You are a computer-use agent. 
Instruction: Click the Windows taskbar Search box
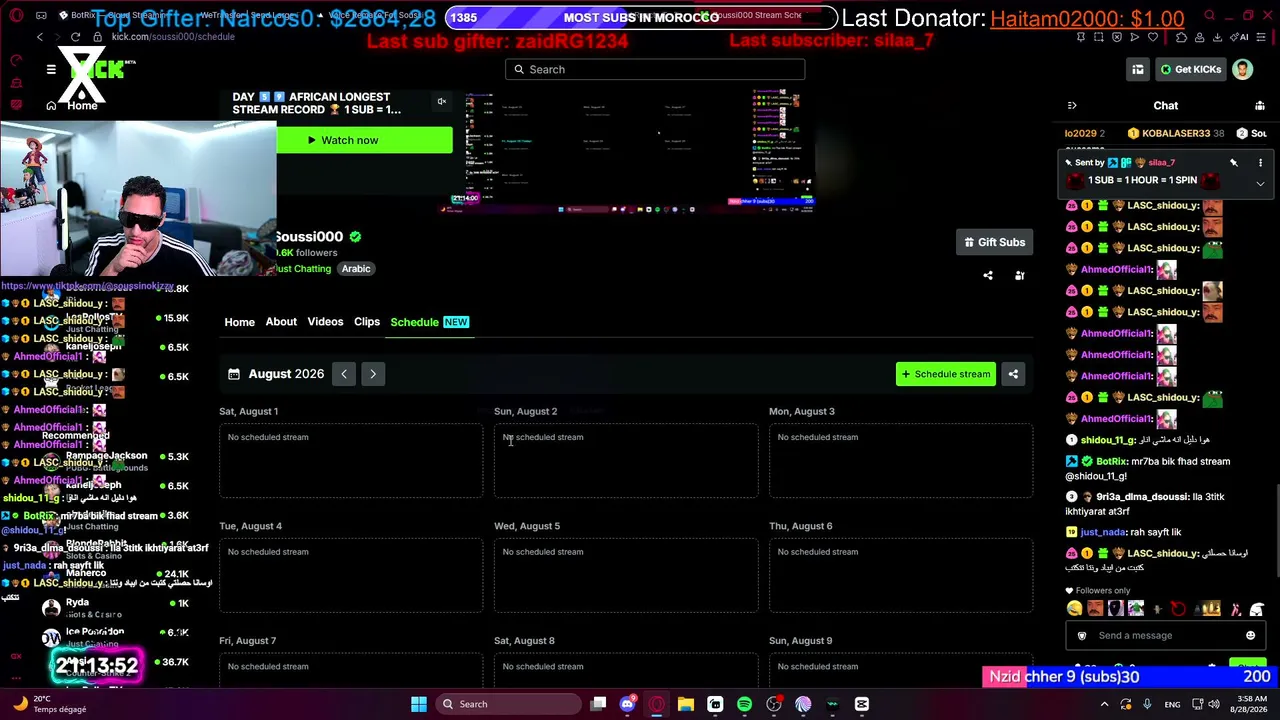point(507,704)
